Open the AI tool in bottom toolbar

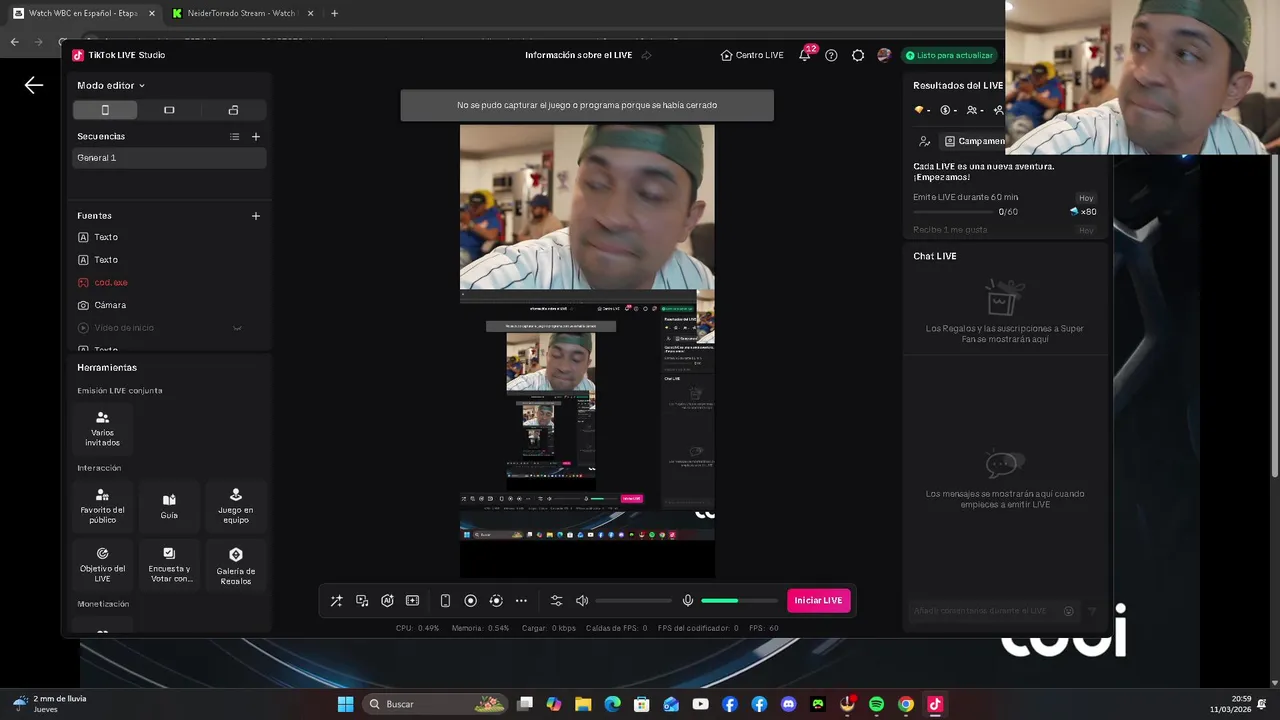[x=387, y=601]
